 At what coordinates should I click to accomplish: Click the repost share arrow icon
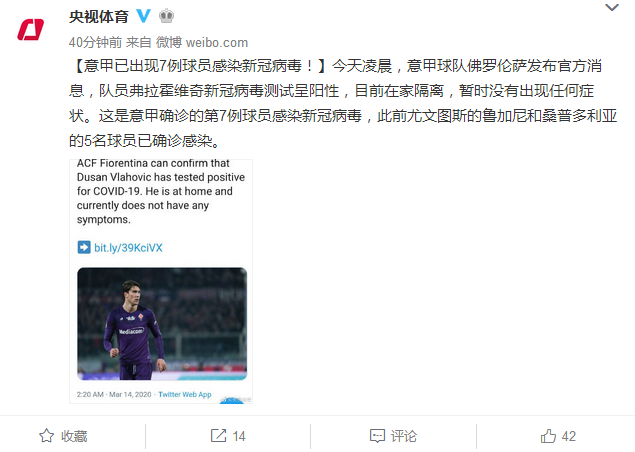click(219, 435)
